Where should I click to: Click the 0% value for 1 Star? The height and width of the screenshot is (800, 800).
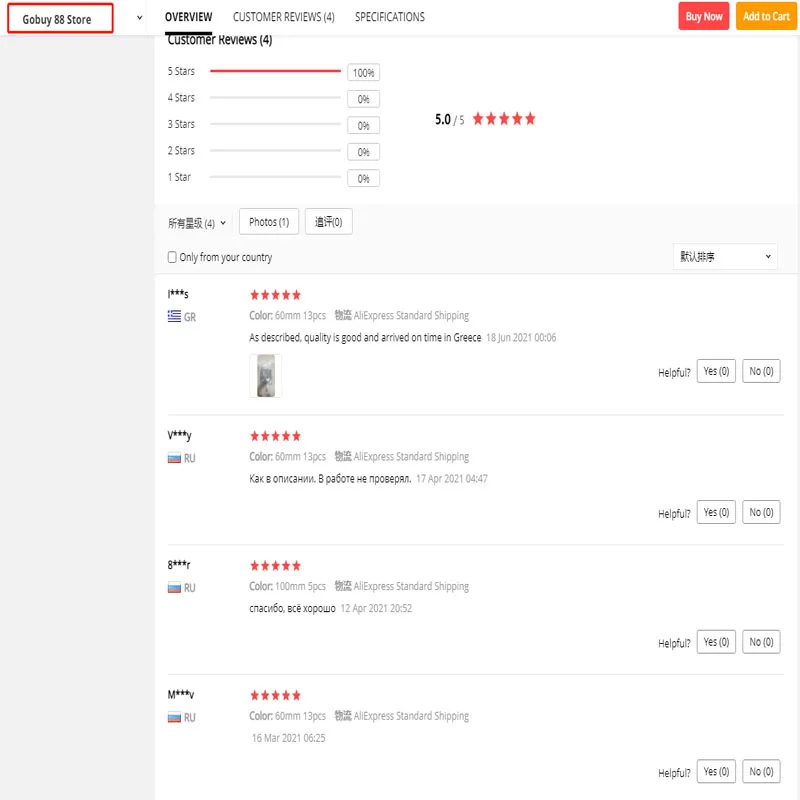point(363,179)
